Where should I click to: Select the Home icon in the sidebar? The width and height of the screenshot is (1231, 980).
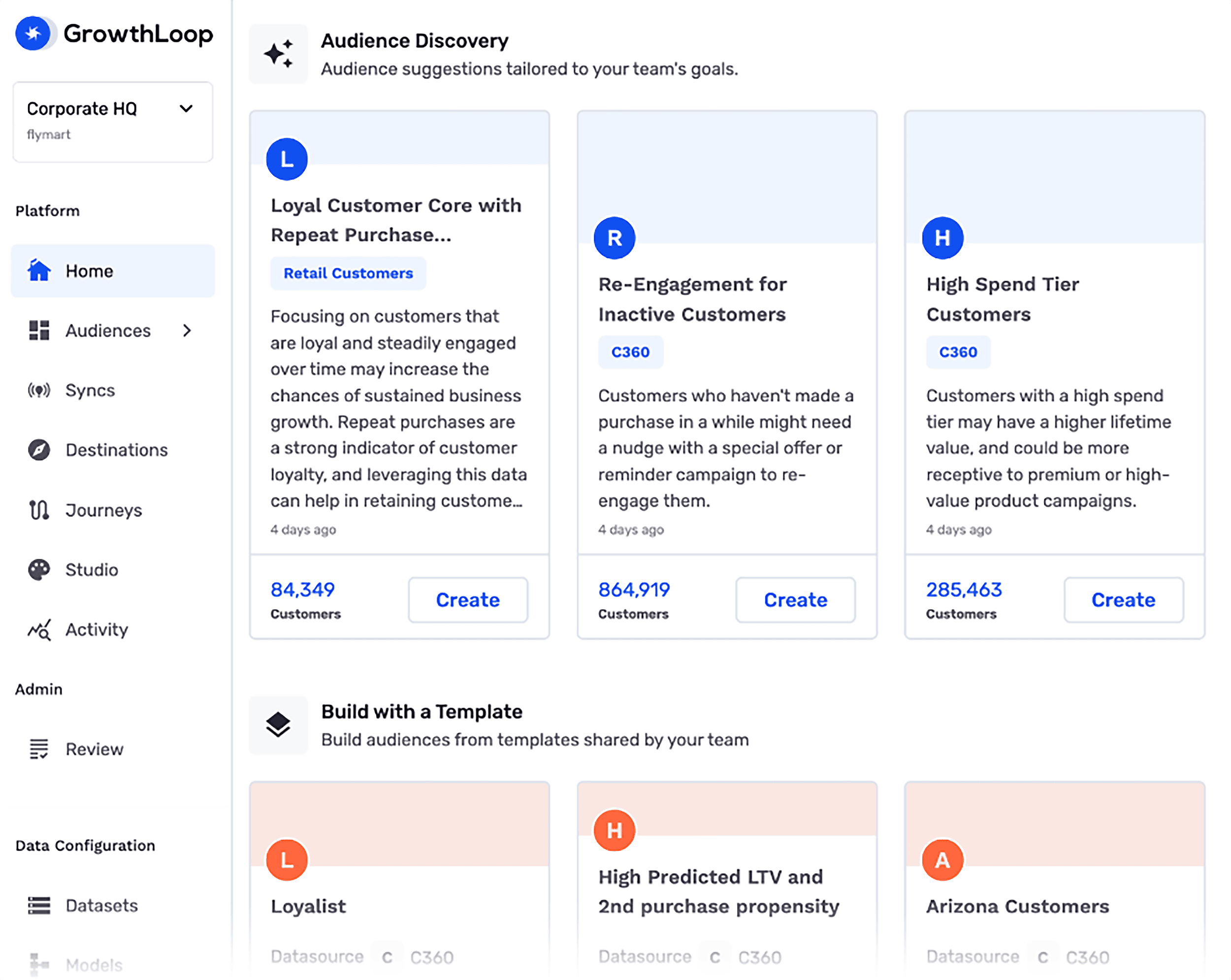pos(38,271)
